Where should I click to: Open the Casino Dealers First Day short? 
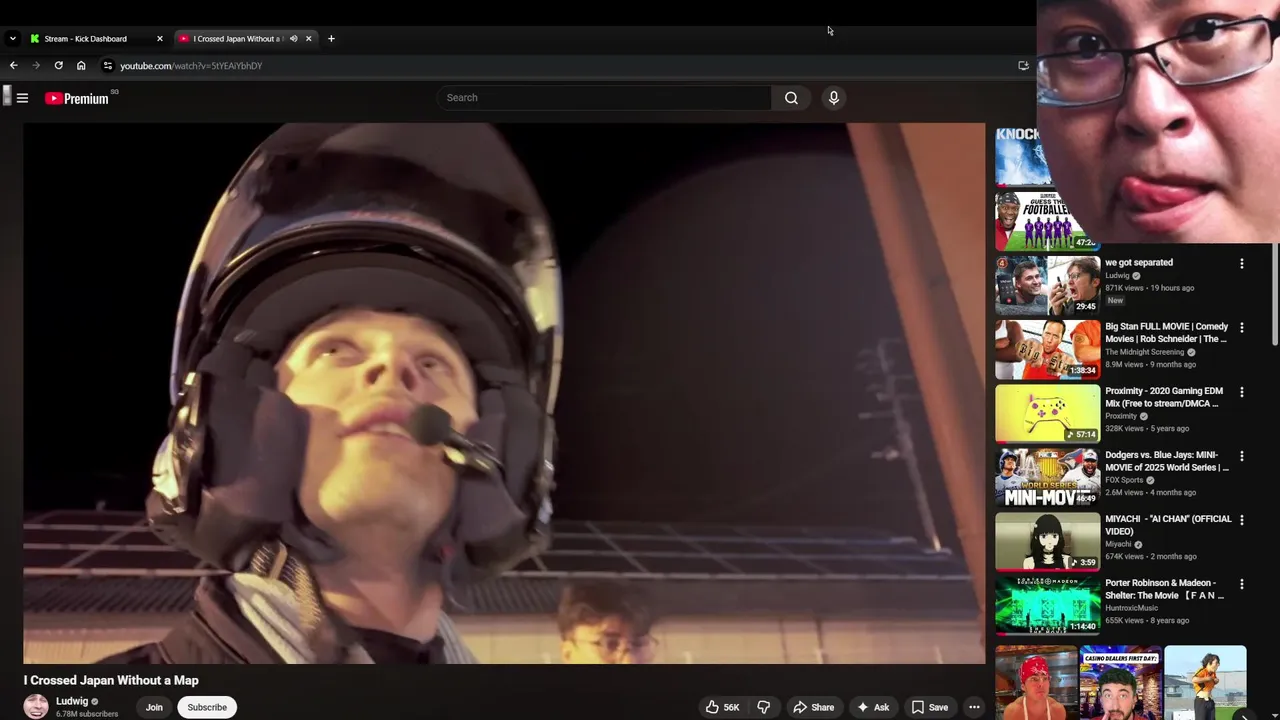point(1120,683)
